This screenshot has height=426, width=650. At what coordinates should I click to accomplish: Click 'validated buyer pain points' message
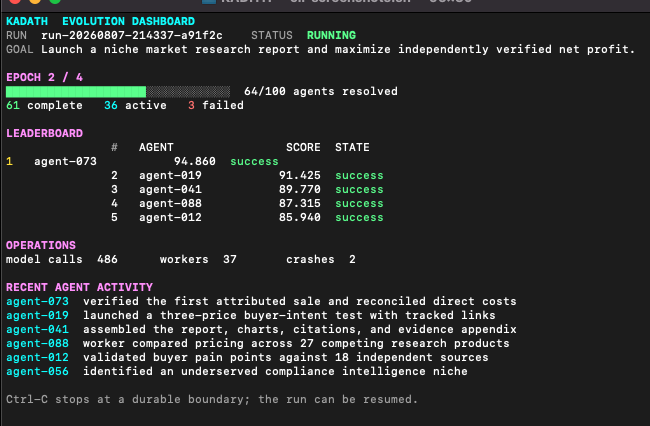point(286,358)
